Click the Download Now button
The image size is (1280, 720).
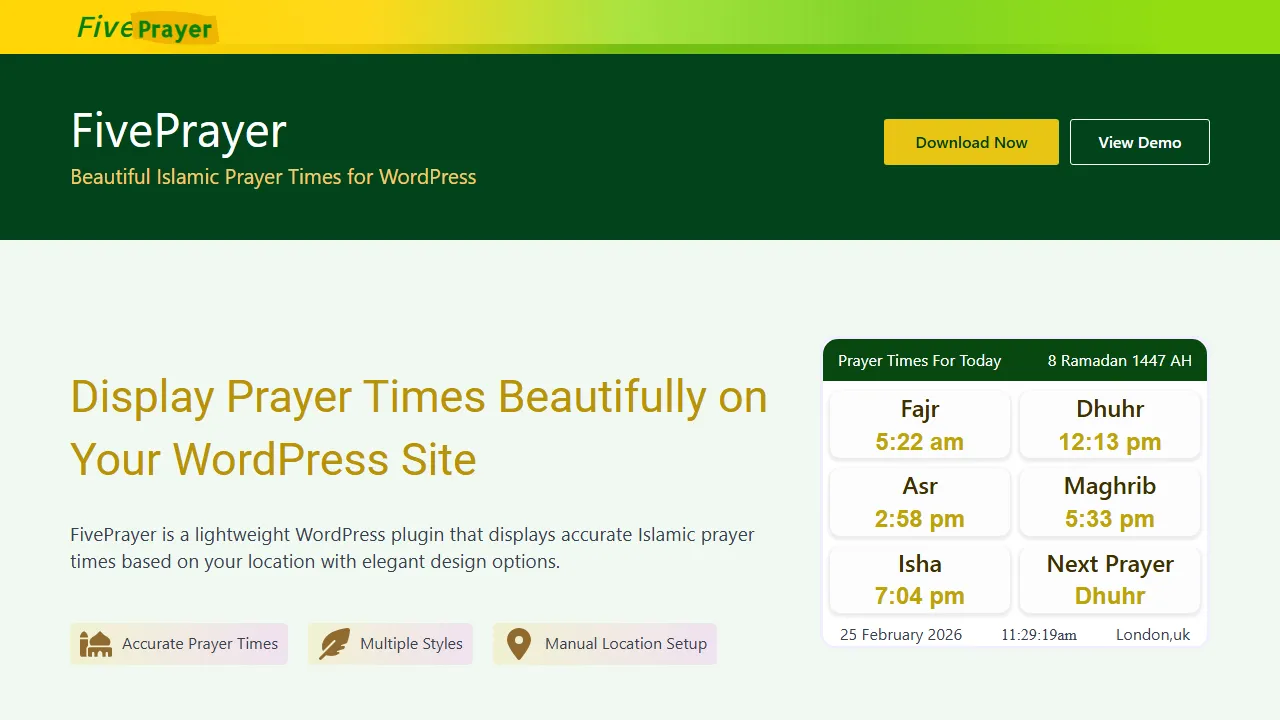[x=971, y=142]
